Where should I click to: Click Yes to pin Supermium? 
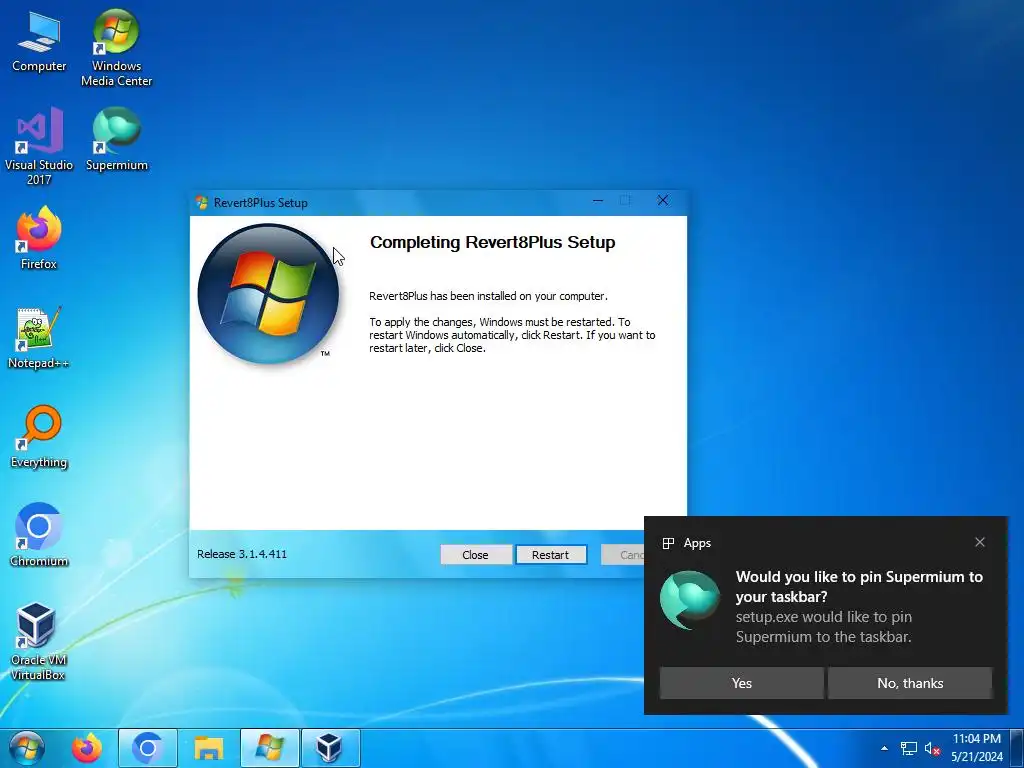(741, 683)
